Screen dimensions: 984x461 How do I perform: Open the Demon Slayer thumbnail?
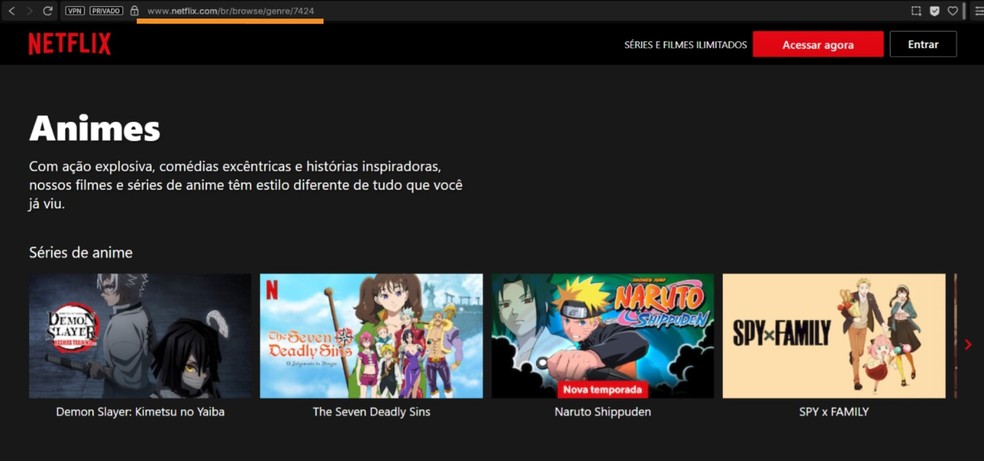(x=140, y=336)
